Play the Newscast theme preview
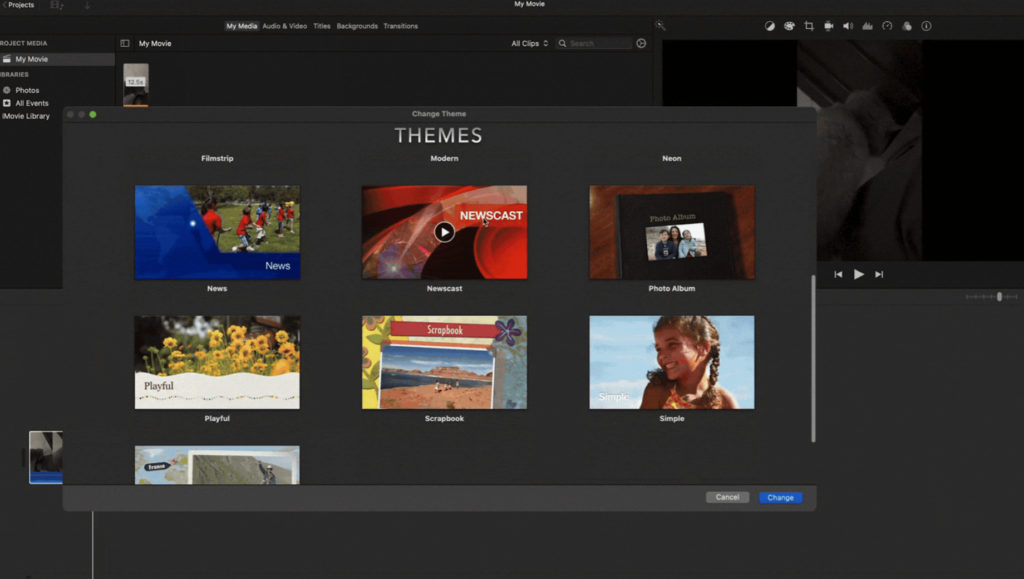The image size is (1024, 579). coord(444,232)
